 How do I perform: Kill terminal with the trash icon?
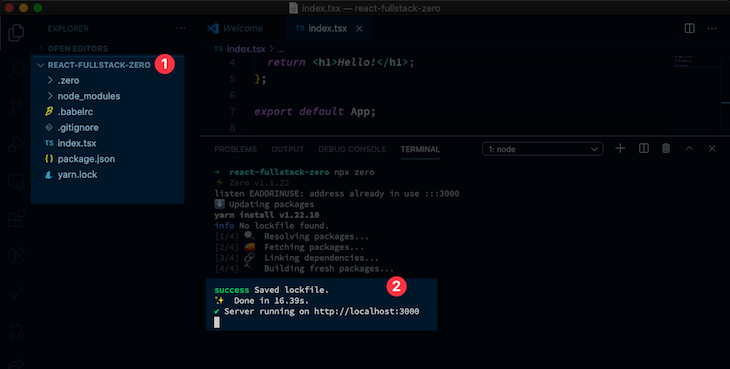(x=666, y=148)
